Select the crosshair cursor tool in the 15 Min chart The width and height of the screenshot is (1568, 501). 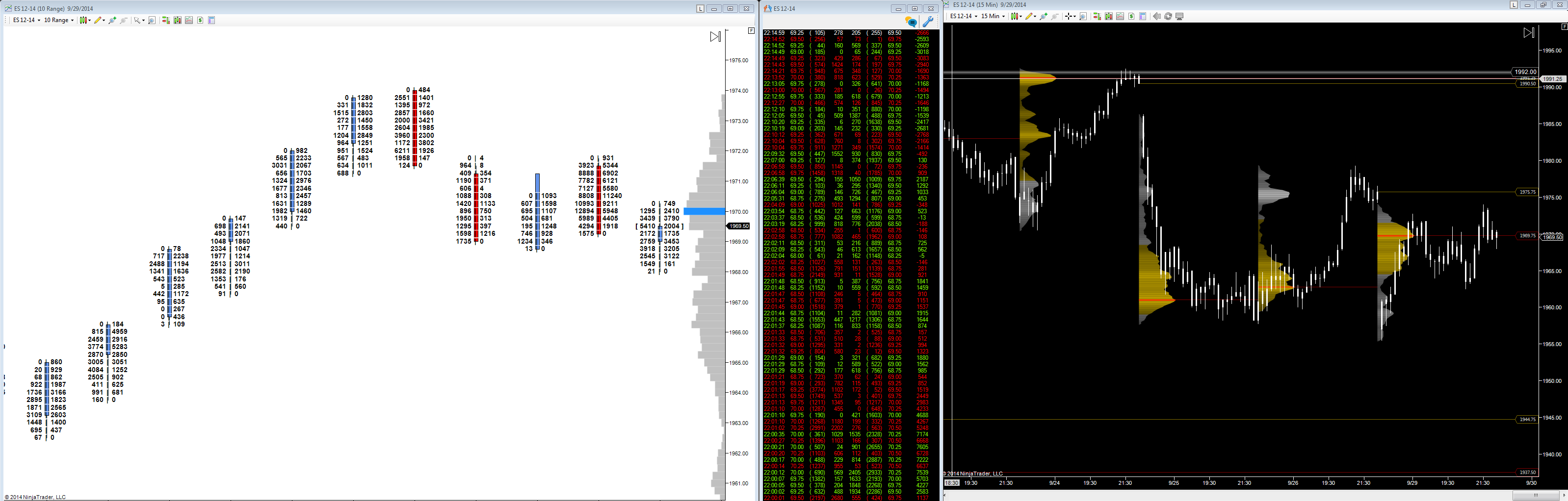[x=1069, y=16]
